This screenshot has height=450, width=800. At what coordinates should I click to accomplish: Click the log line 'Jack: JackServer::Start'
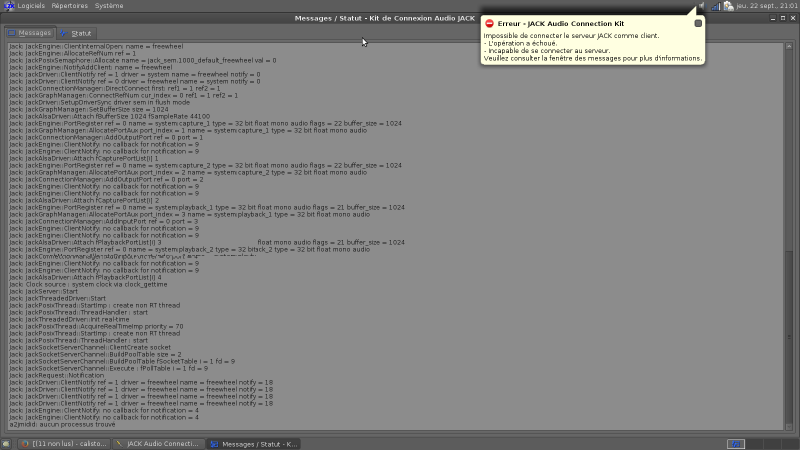click(43, 291)
